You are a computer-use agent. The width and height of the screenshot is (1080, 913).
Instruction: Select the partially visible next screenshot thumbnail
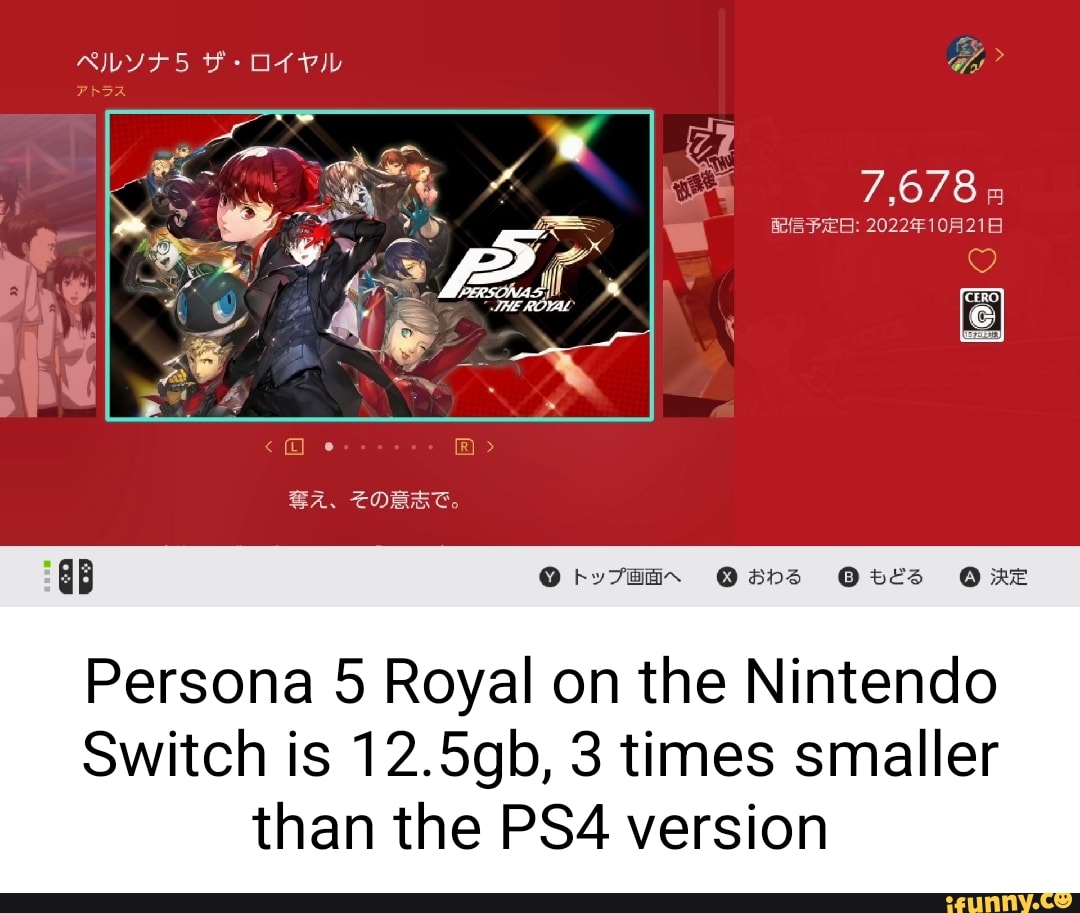[x=698, y=266]
